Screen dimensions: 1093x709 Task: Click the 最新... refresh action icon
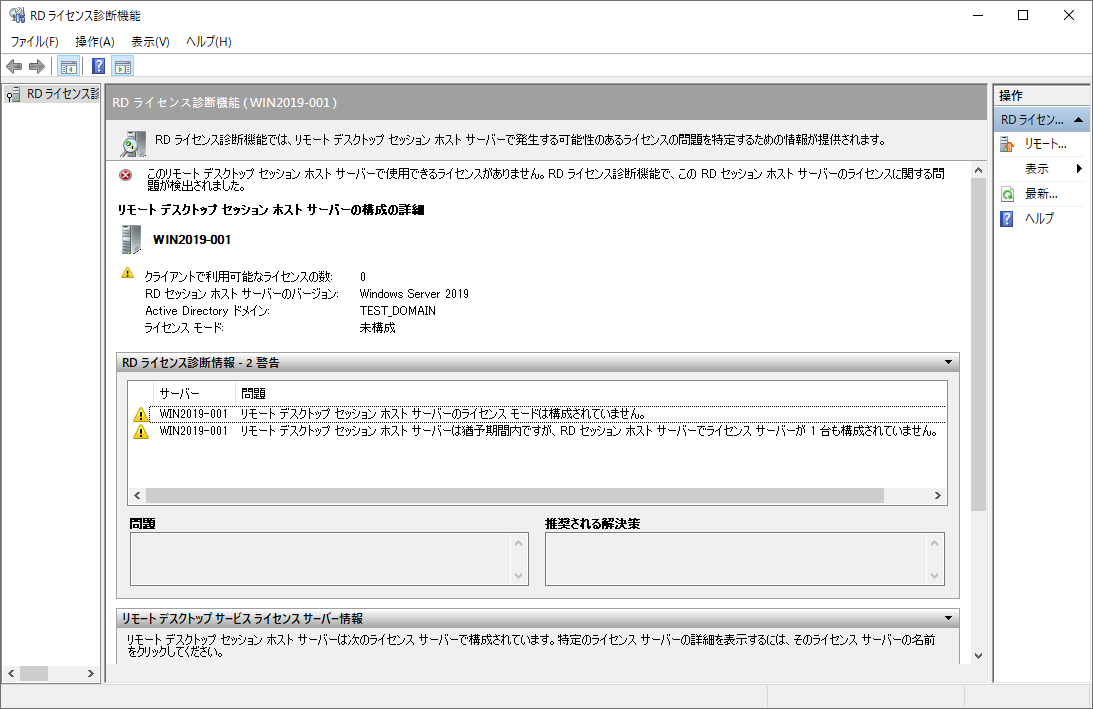click(x=1007, y=194)
